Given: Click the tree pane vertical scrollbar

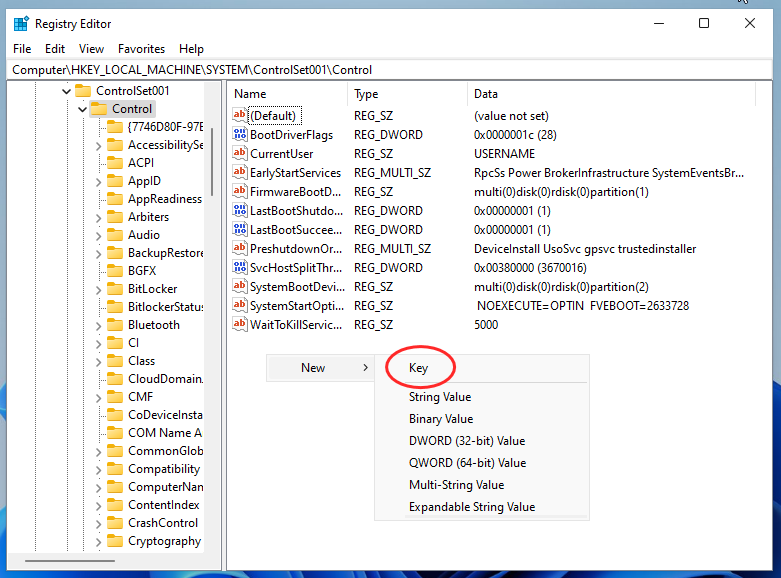Looking at the screenshot, I should tap(212, 162).
